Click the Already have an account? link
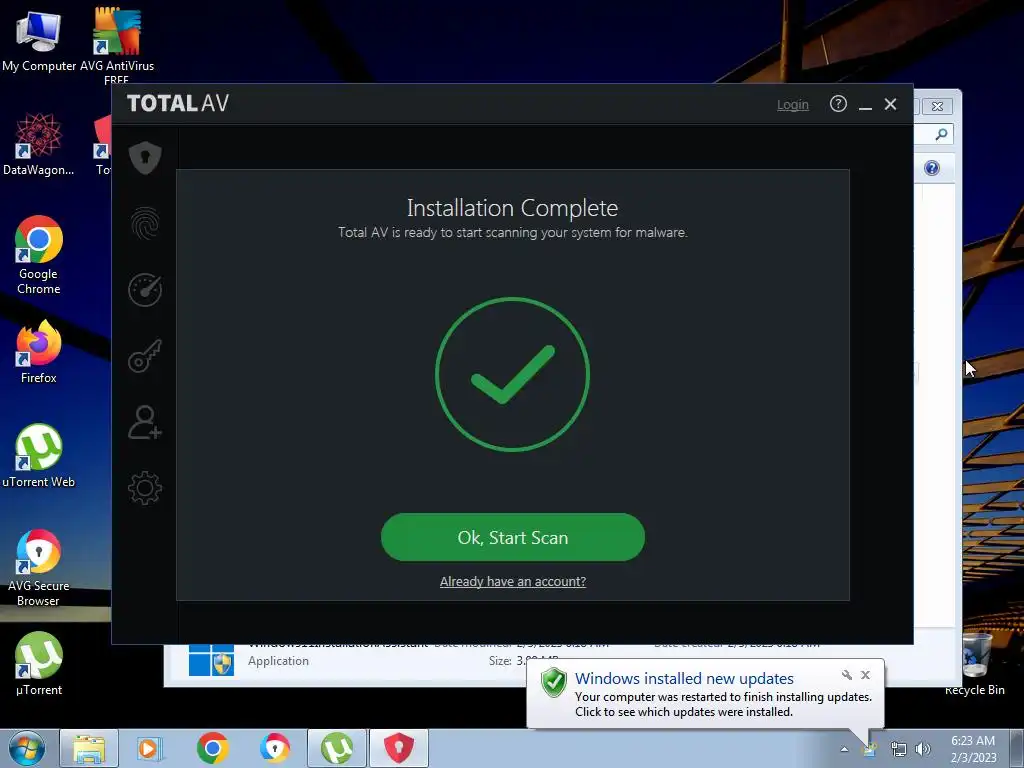Viewport: 1024px width, 768px height. point(513,581)
